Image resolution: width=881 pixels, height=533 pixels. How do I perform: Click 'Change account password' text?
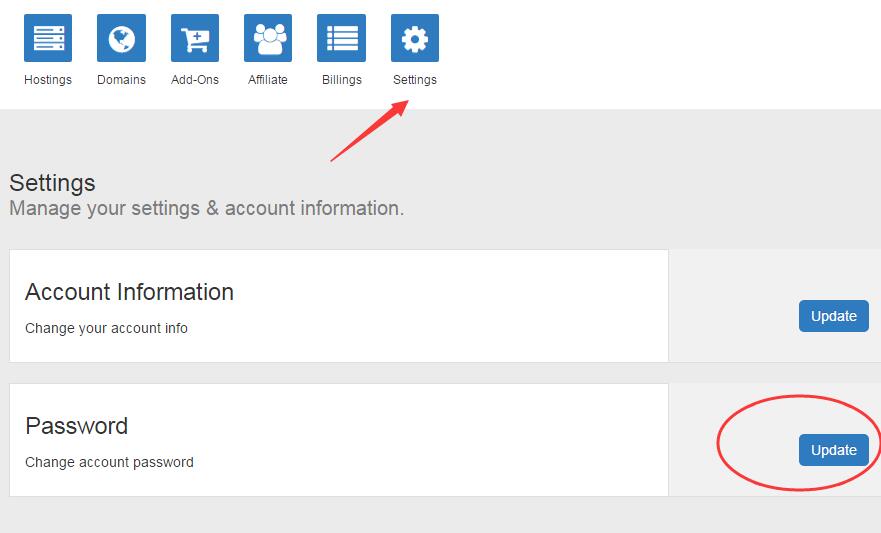pos(110,462)
